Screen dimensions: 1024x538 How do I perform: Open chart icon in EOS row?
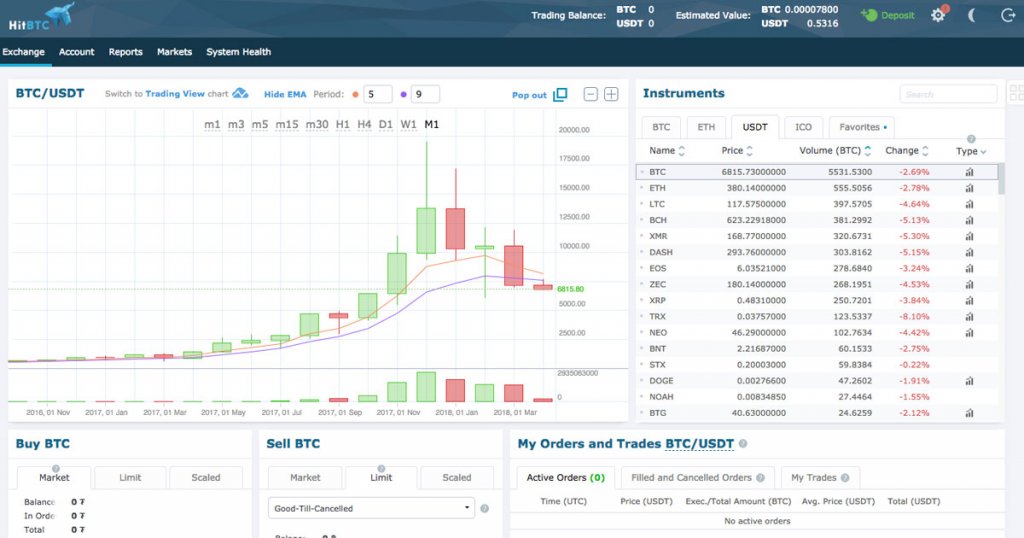point(969,268)
